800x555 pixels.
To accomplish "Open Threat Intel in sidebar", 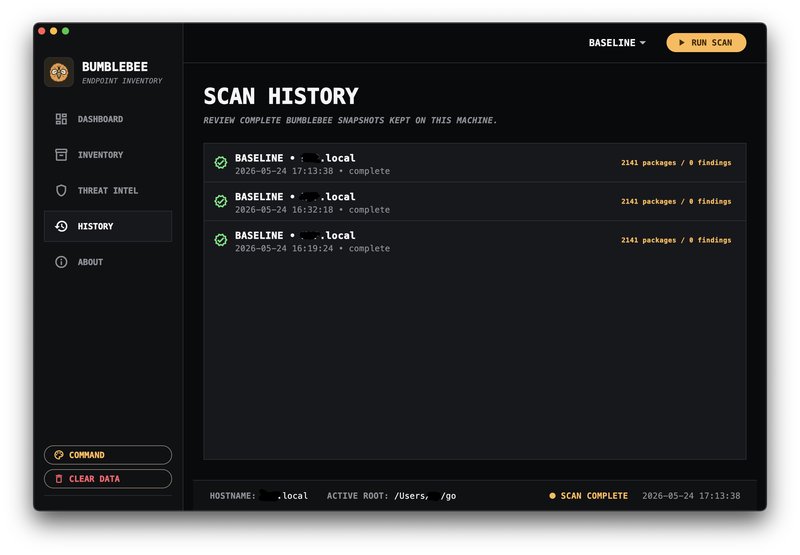I will pos(108,190).
